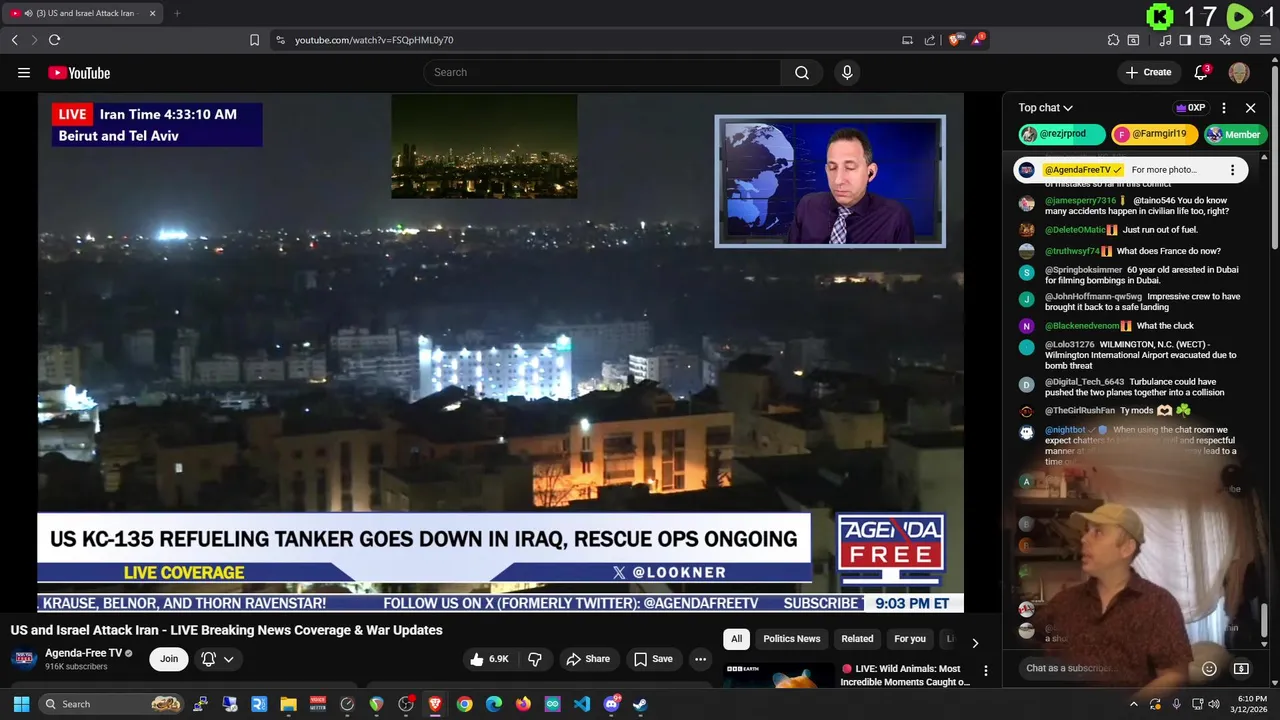Open a new browser tab
Screen dimensions: 1280x720
[177, 13]
